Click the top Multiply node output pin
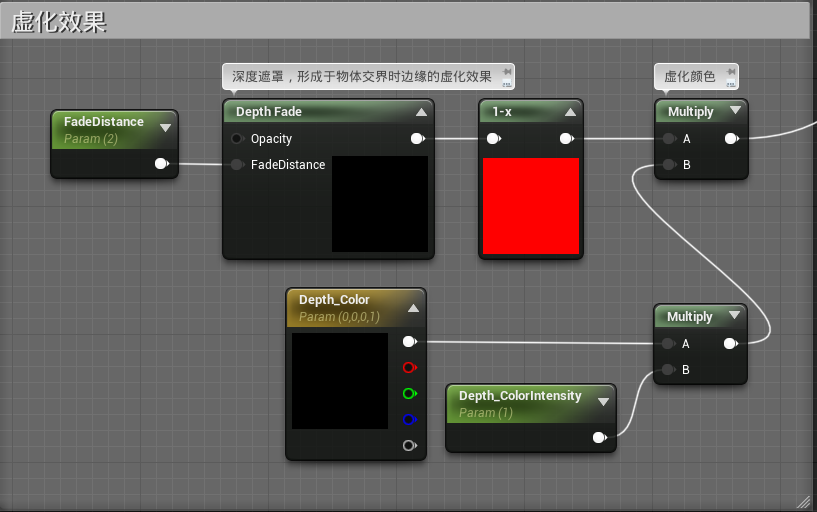This screenshot has height=512, width=817. 732,139
